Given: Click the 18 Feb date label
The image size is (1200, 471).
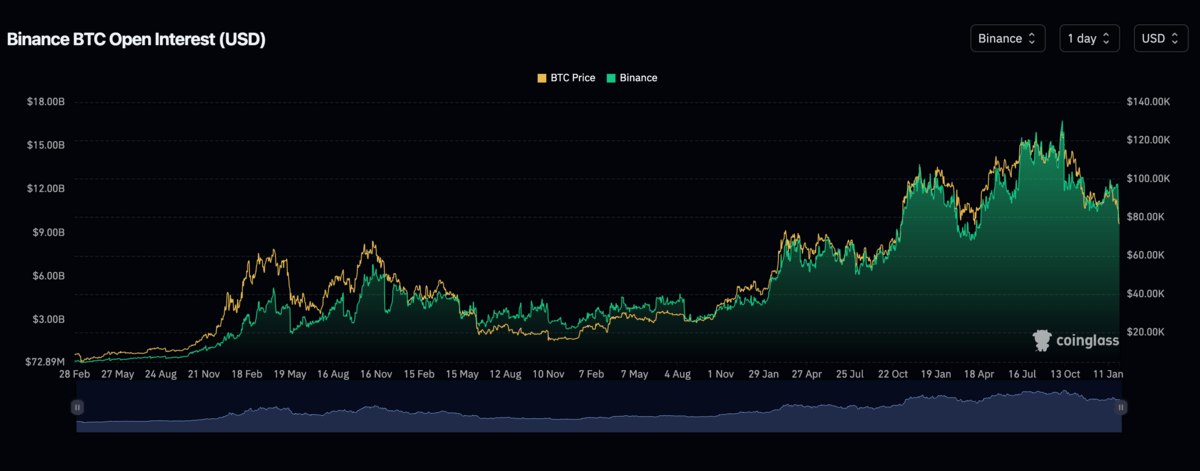Looking at the screenshot, I should pos(247,374).
